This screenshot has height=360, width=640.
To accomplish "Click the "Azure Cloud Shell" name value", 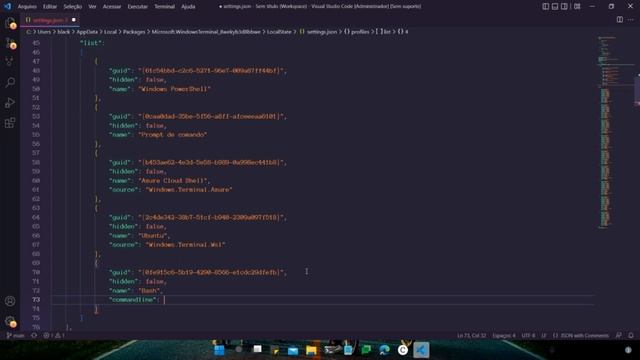I will click(173, 180).
